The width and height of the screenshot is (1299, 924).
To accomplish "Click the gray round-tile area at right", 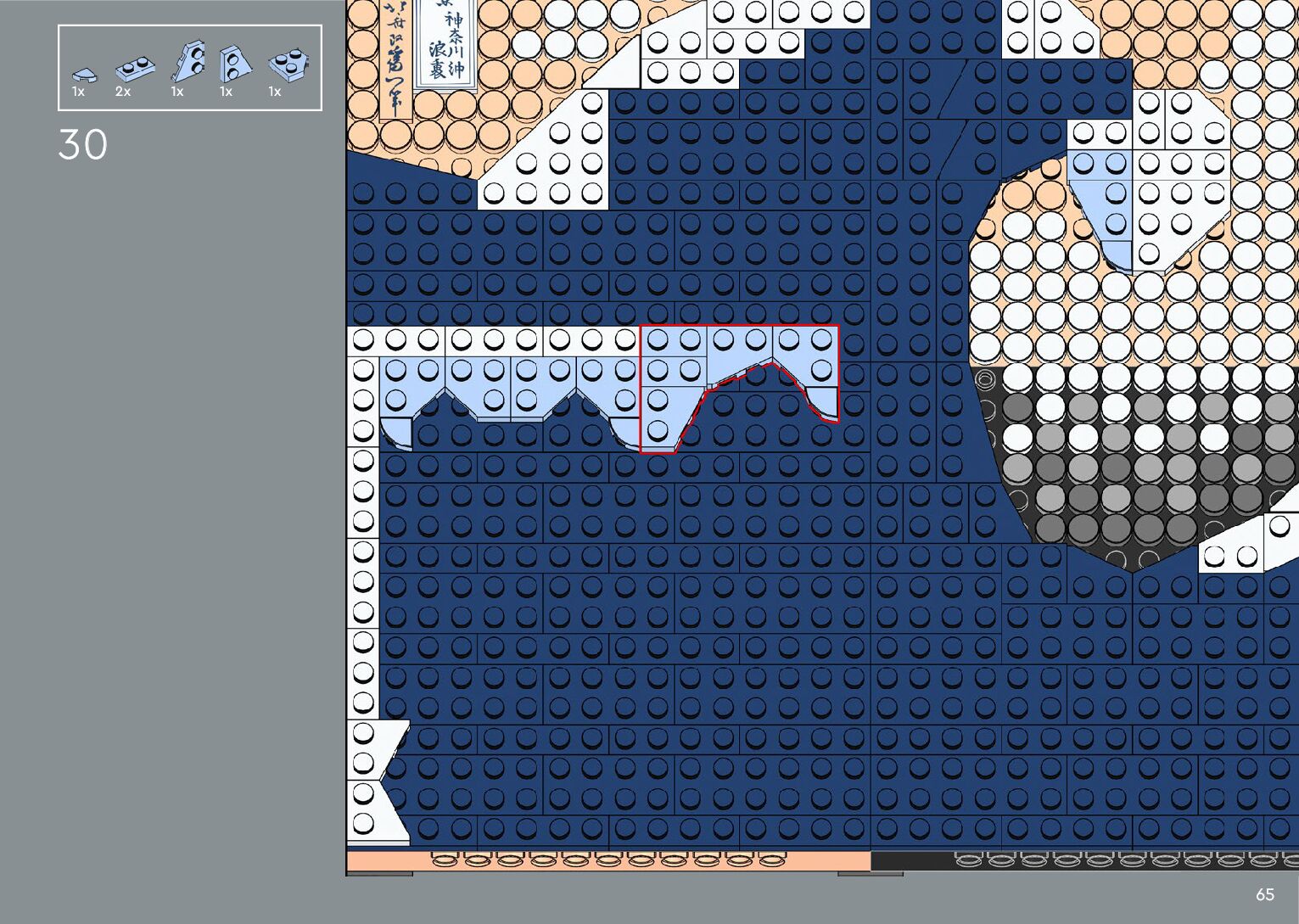I will 1128,467.
